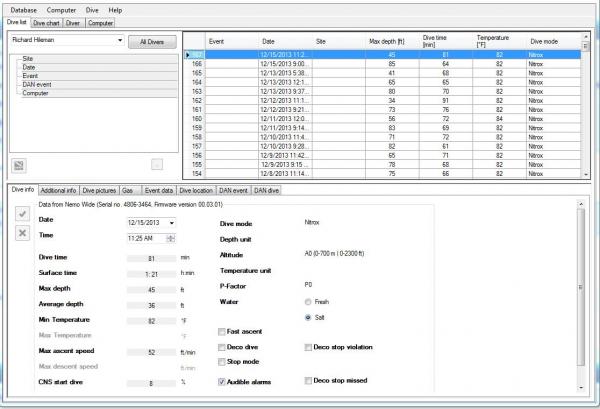Click the checkmark confirm icon in Dive info
Screen dimensions: 600x409
[21, 215]
